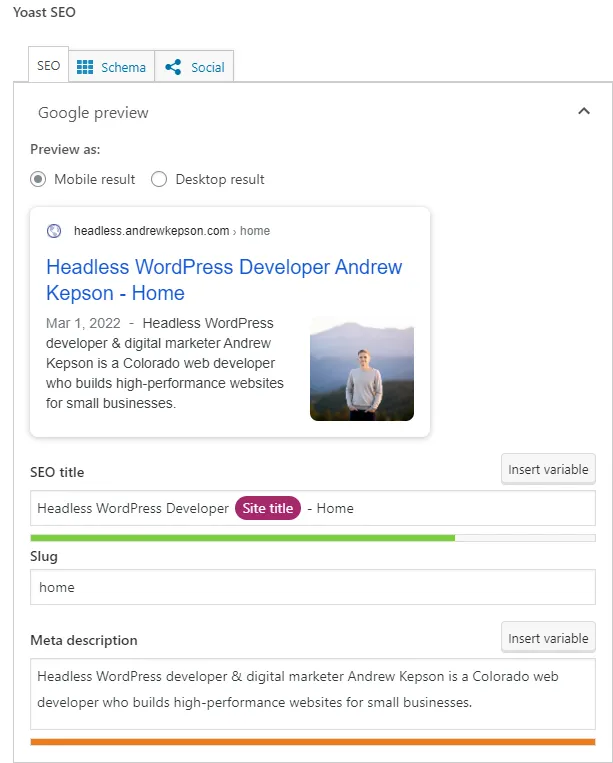Click the Yoast SEO panel title
The width and height of the screenshot is (613, 763).
tap(44, 12)
